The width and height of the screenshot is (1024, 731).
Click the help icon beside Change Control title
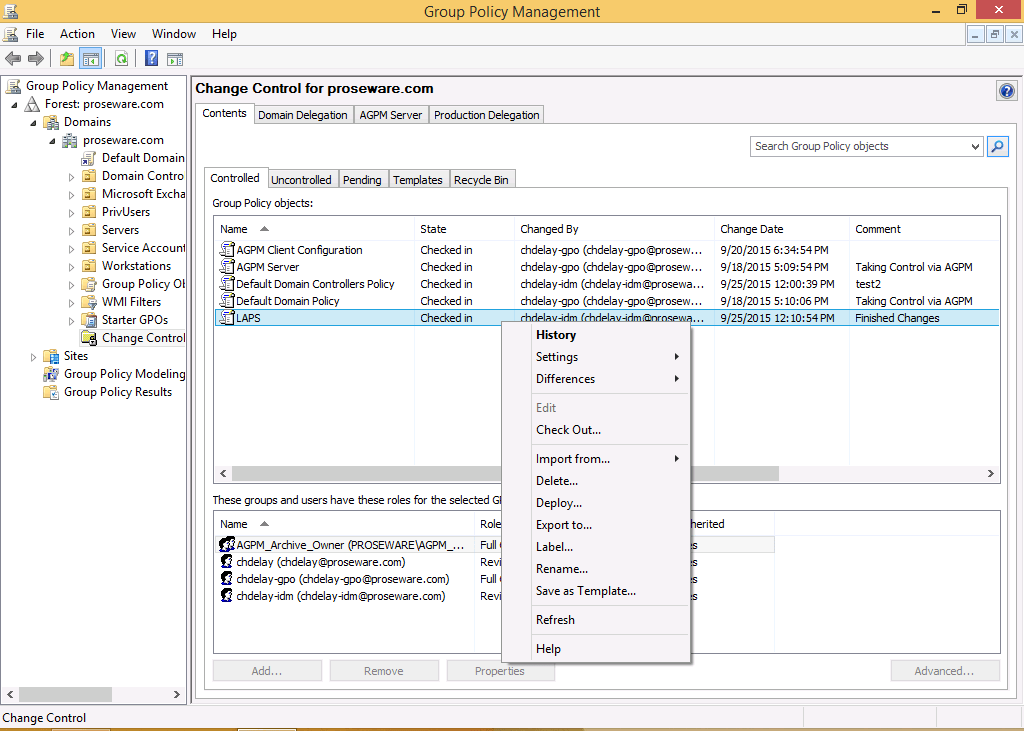(1006, 91)
